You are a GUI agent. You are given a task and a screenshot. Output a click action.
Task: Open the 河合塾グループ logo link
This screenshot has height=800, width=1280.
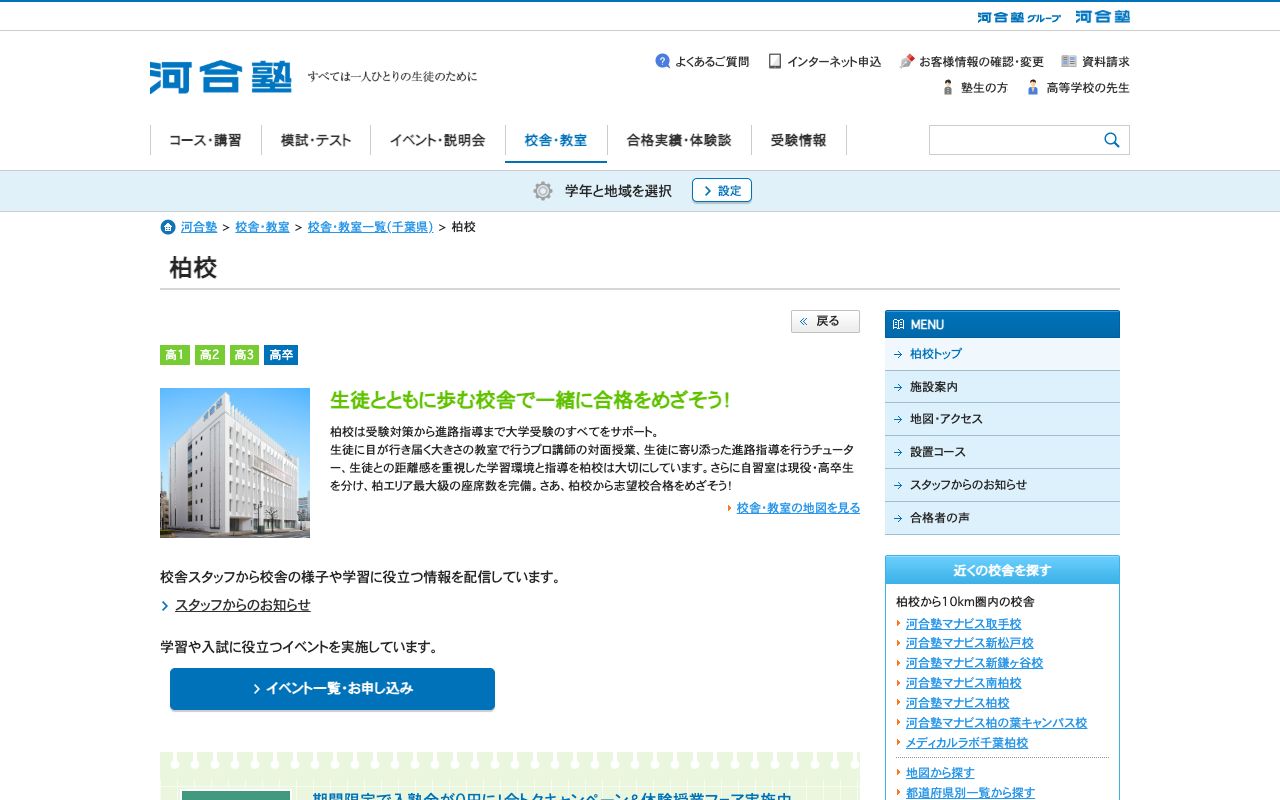(1019, 17)
